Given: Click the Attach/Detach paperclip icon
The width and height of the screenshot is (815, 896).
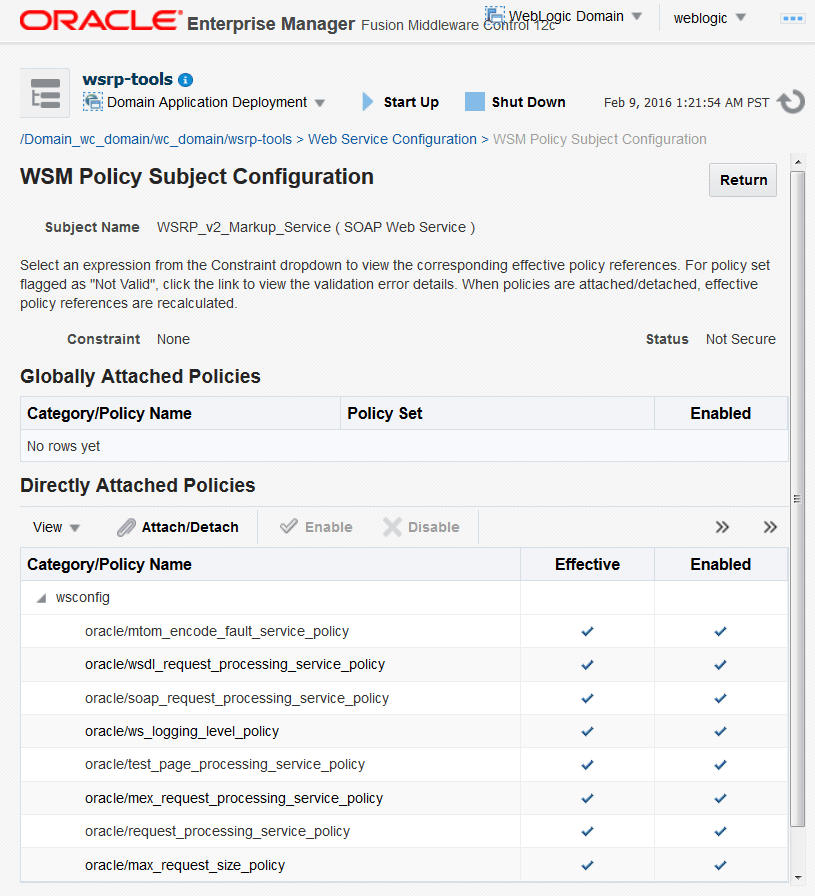Looking at the screenshot, I should coord(125,527).
